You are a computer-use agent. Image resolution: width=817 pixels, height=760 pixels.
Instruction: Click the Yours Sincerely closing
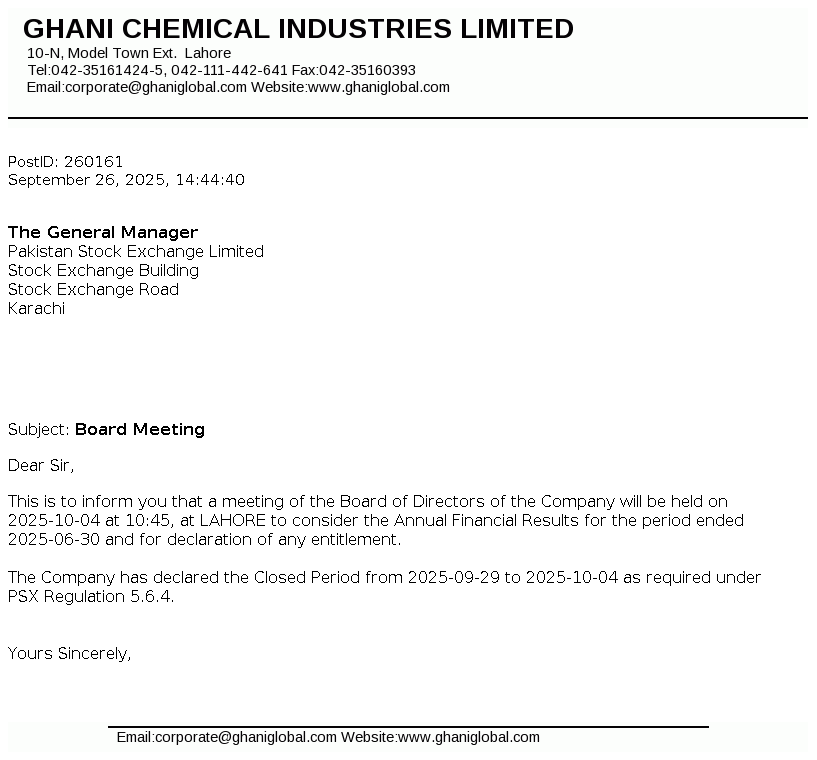click(69, 653)
